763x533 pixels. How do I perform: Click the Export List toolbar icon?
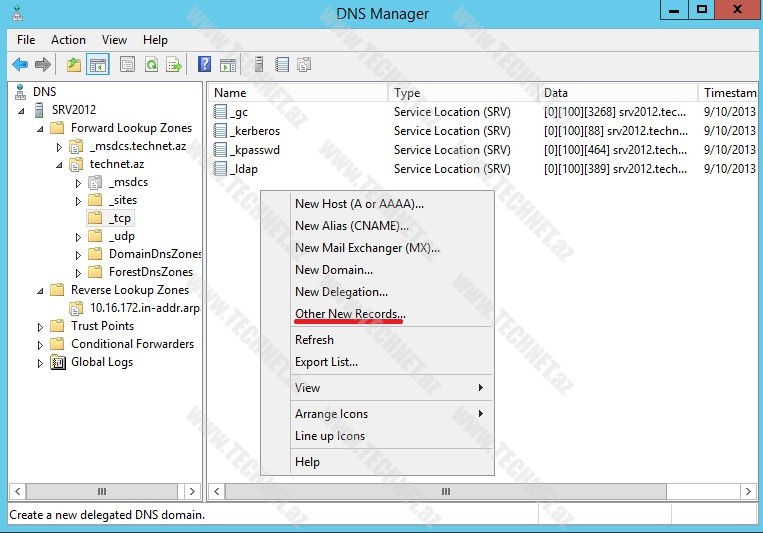(174, 65)
